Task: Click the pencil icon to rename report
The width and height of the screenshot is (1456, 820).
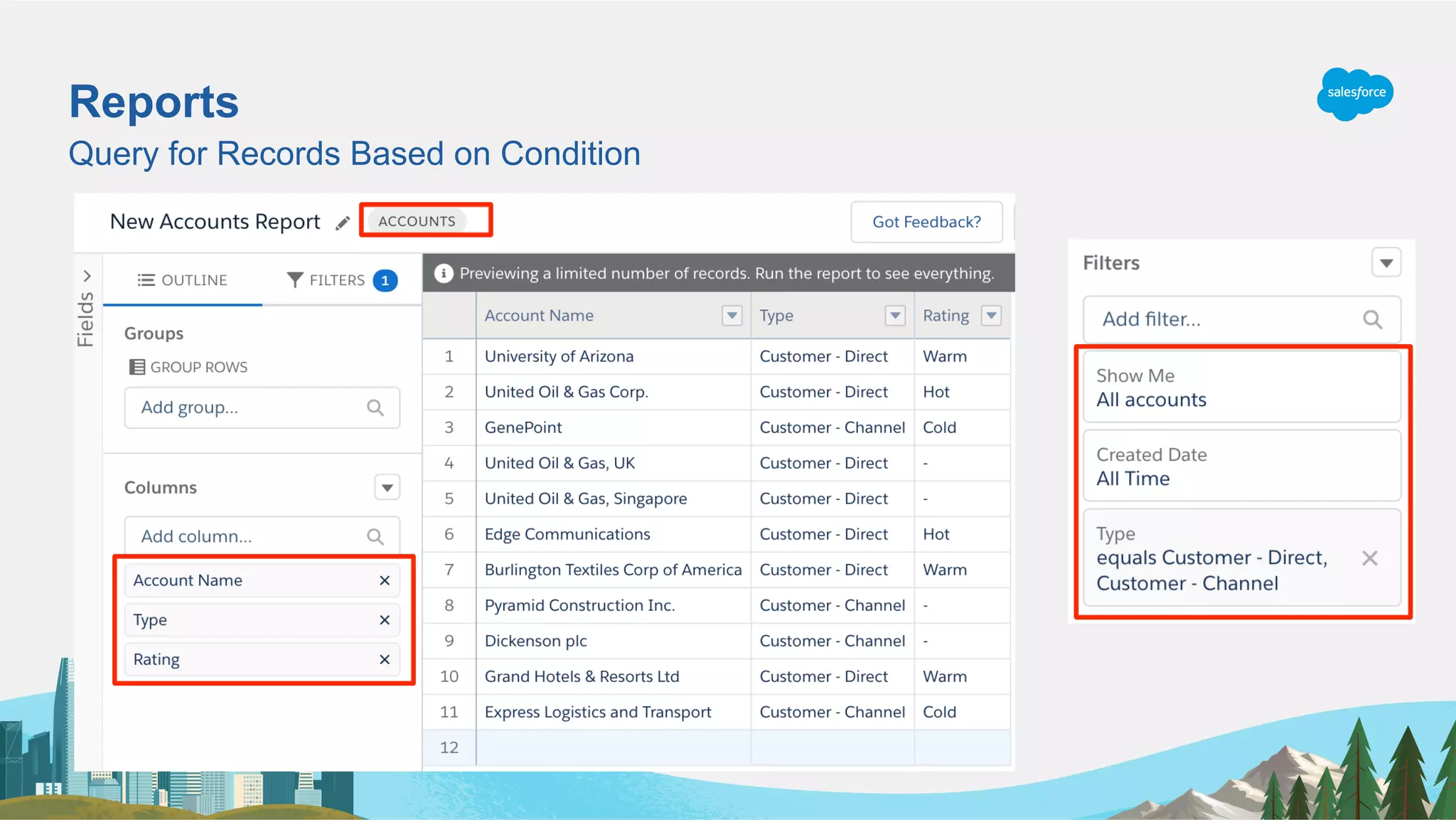Action: [x=343, y=223]
